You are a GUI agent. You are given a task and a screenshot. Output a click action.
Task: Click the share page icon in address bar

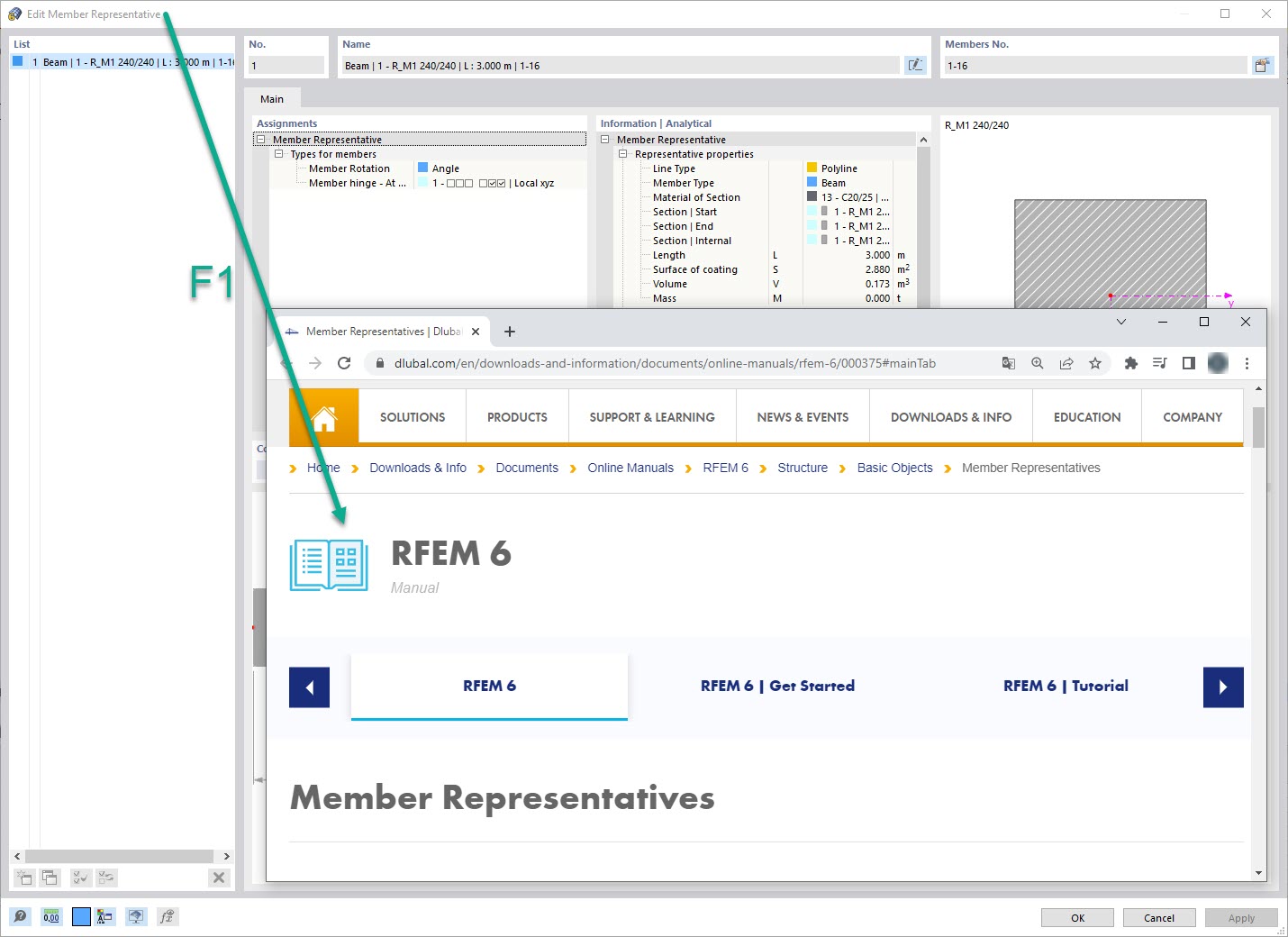[x=1066, y=363]
